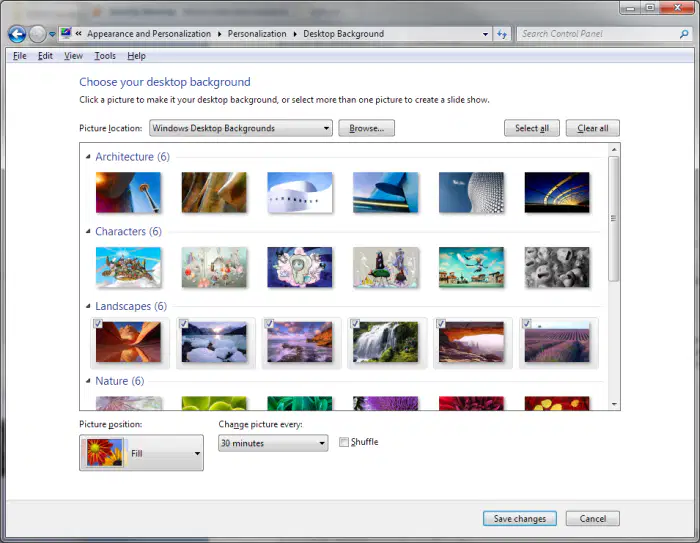Click the wallpaper list scrollbar thumb
The image size is (700, 543).
pos(614,218)
